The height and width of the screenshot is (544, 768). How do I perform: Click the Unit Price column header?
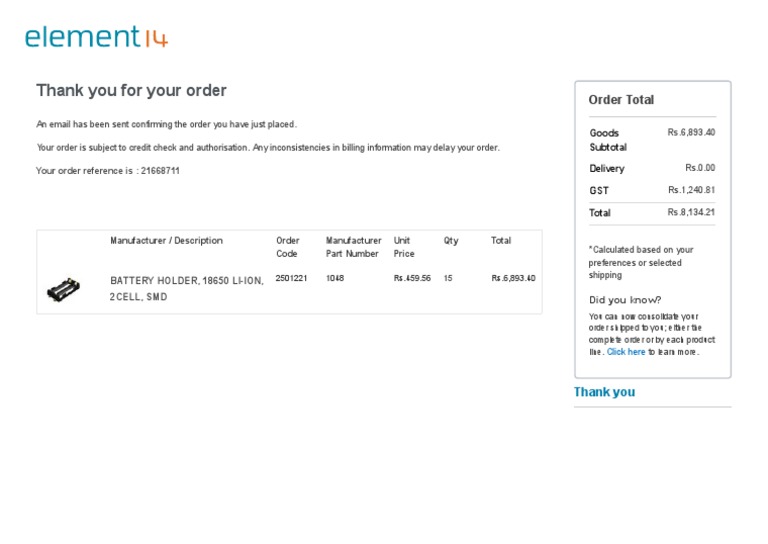click(405, 247)
